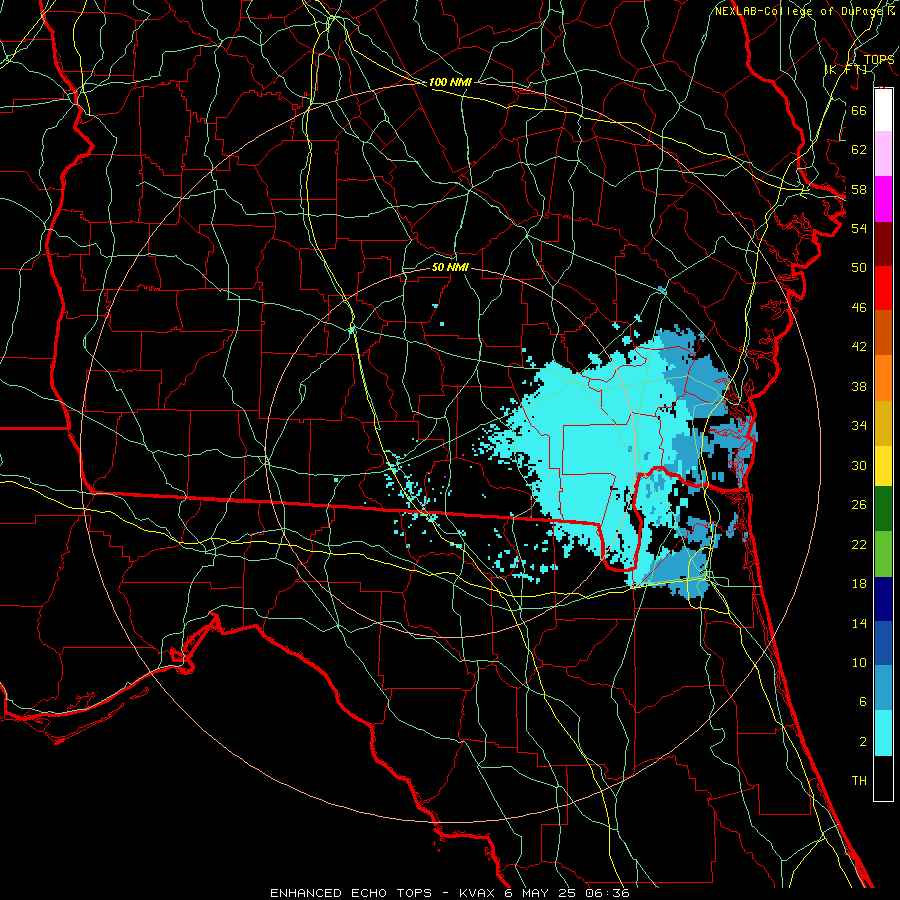
Task: Click the '6 MAY 25' date text
Action: coord(542,893)
